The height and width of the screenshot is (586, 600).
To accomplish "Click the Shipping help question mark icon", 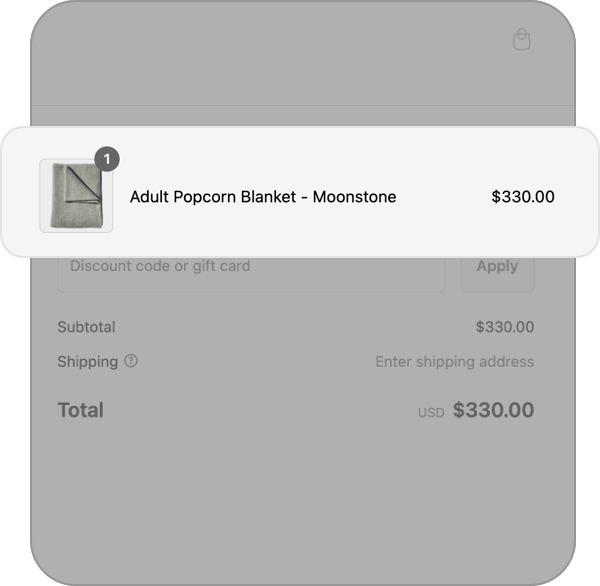I will coord(131,361).
